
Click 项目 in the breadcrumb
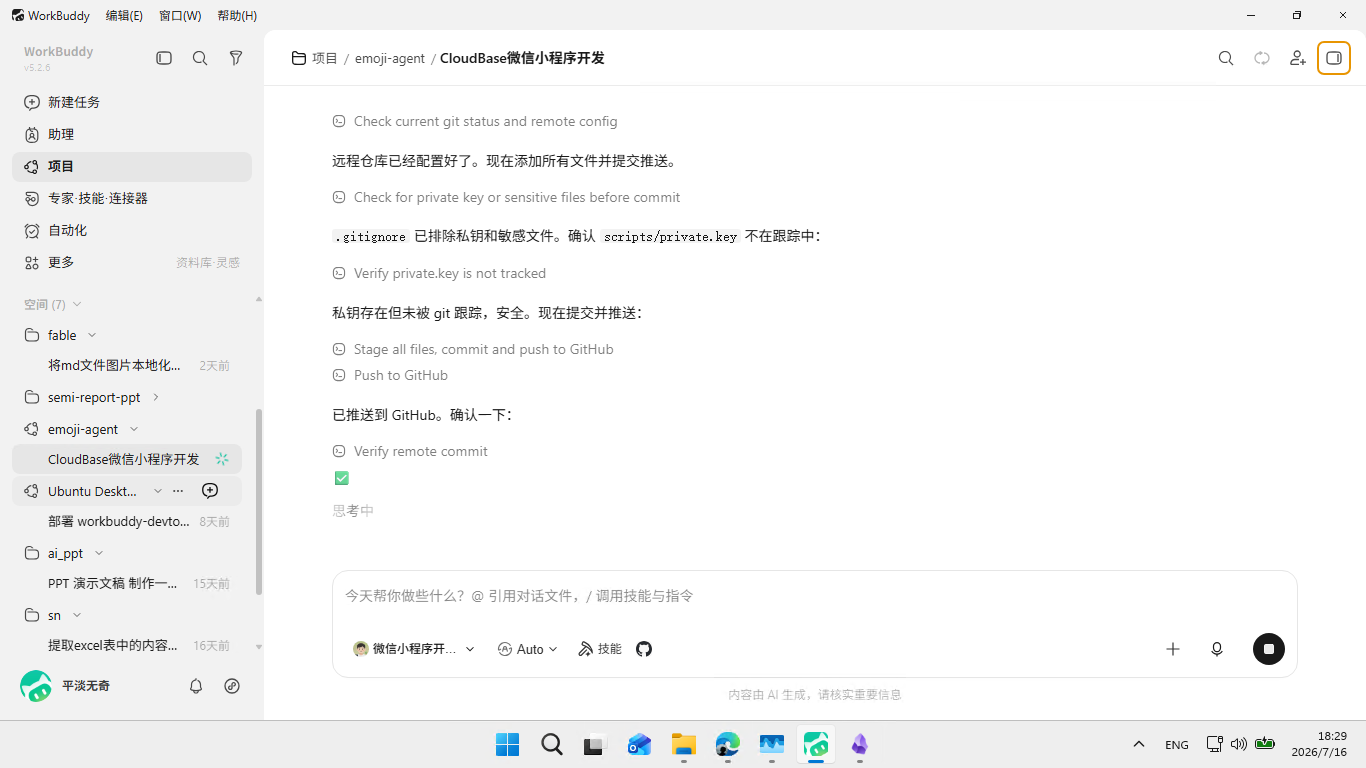[325, 58]
